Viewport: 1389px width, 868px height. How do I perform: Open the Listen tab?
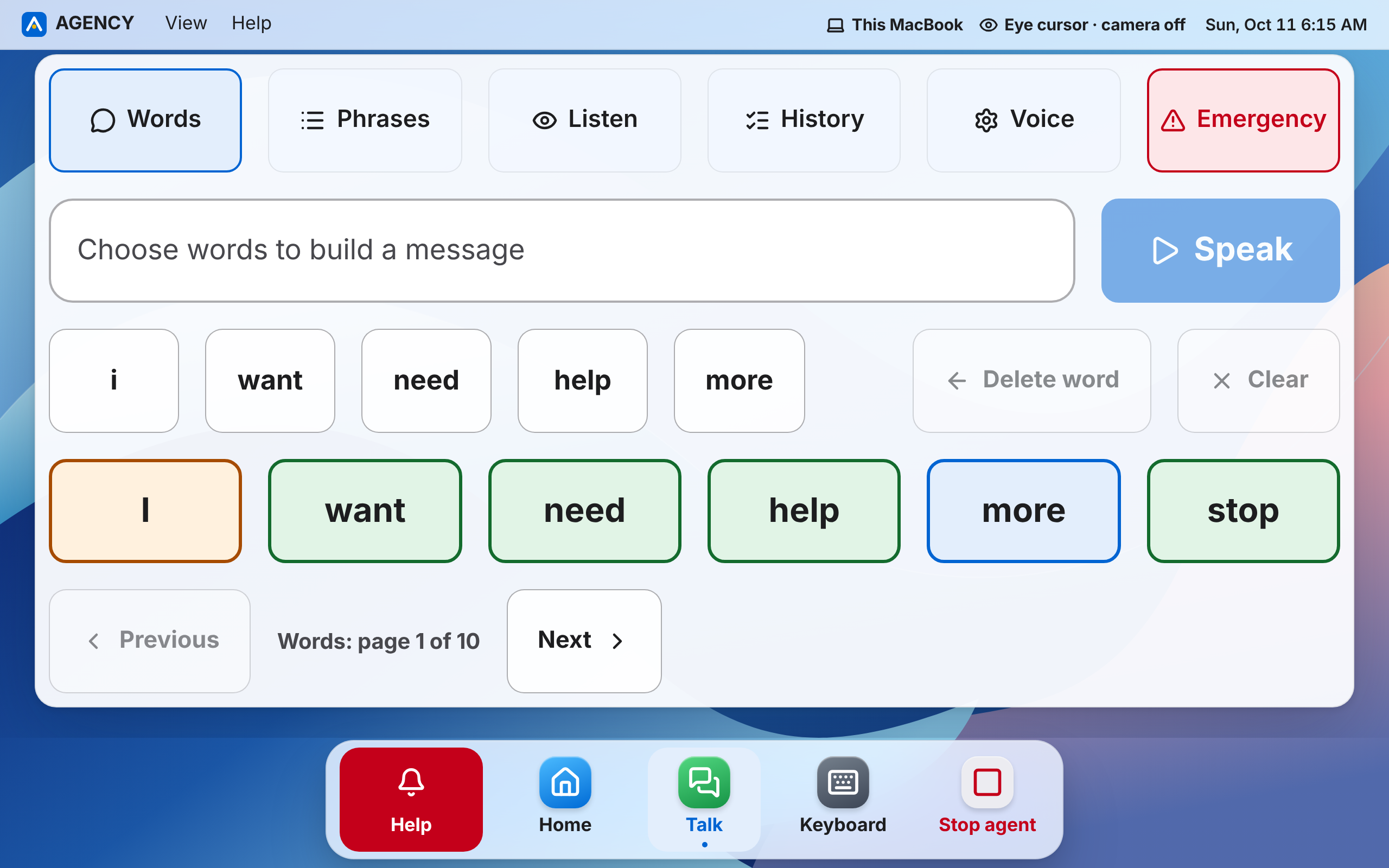coord(584,120)
